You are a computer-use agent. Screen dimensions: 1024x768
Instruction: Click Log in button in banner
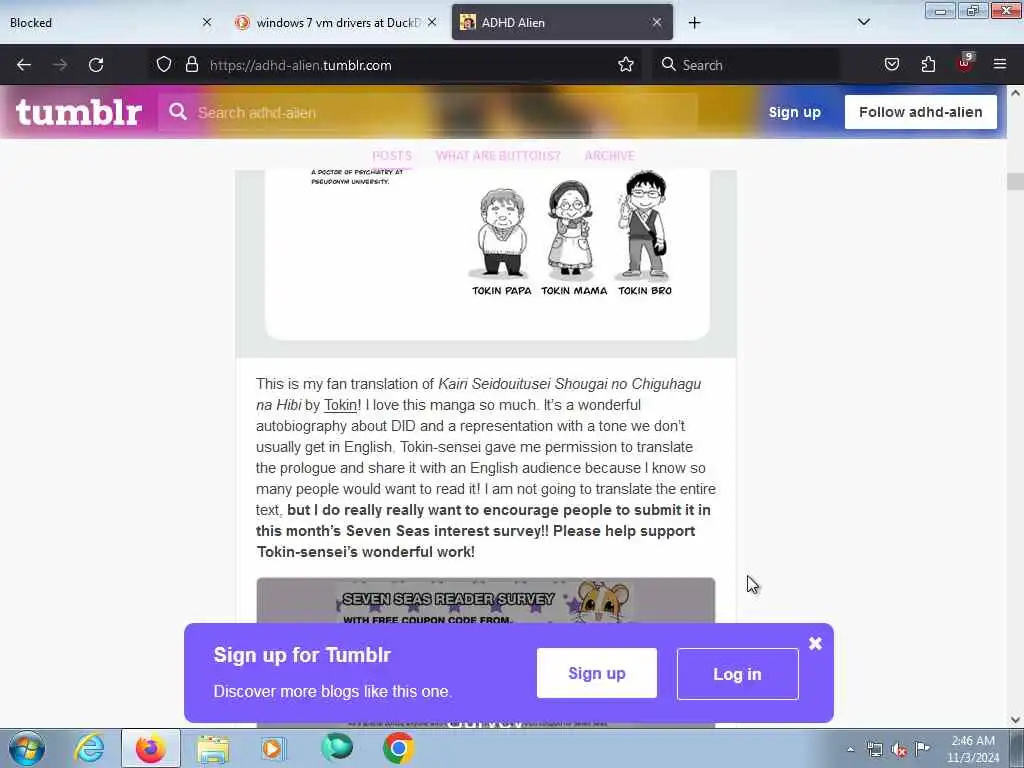(x=737, y=674)
